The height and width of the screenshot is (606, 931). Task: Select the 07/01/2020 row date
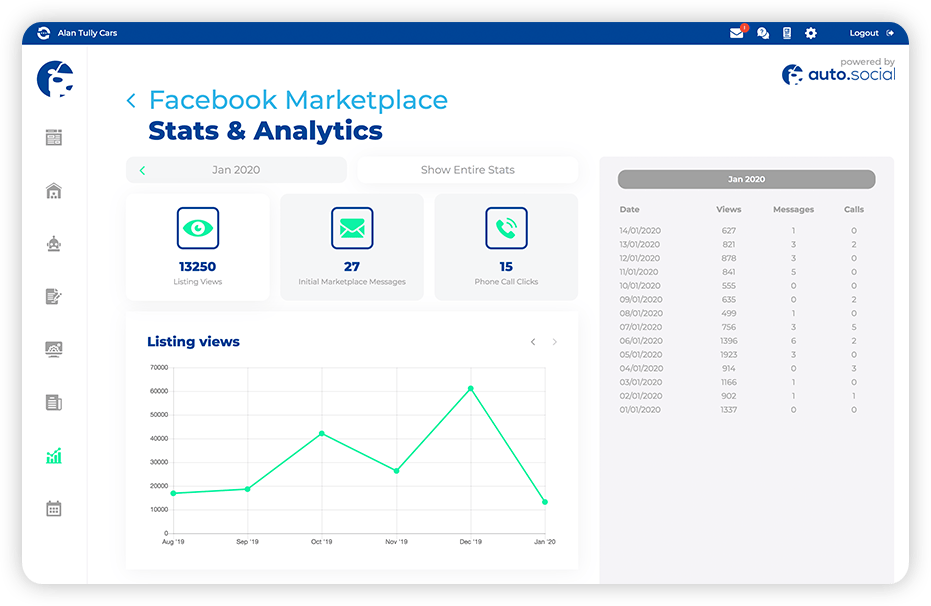point(641,327)
